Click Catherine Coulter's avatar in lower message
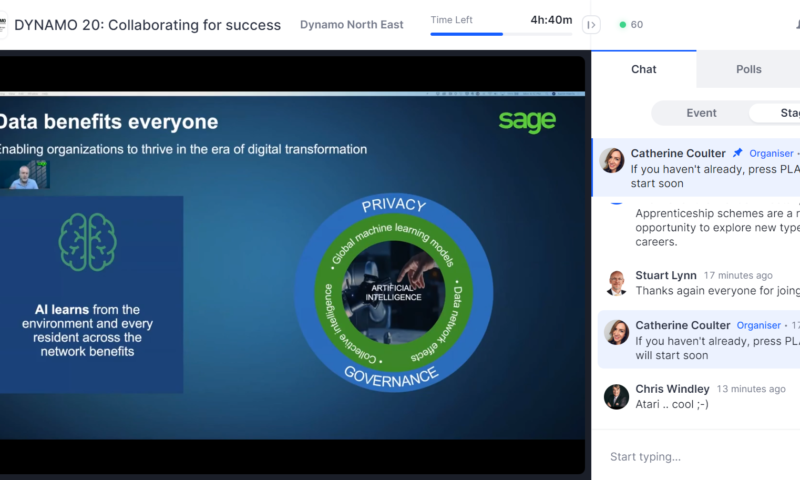 [616, 333]
